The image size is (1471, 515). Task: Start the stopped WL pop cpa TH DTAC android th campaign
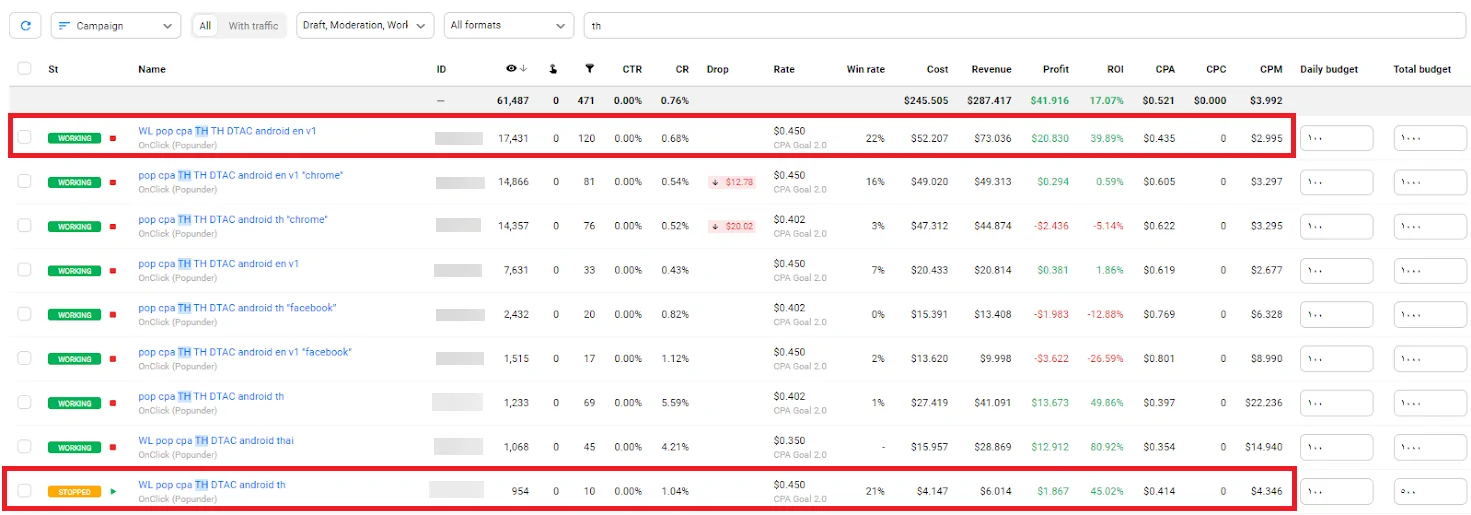click(x=113, y=492)
